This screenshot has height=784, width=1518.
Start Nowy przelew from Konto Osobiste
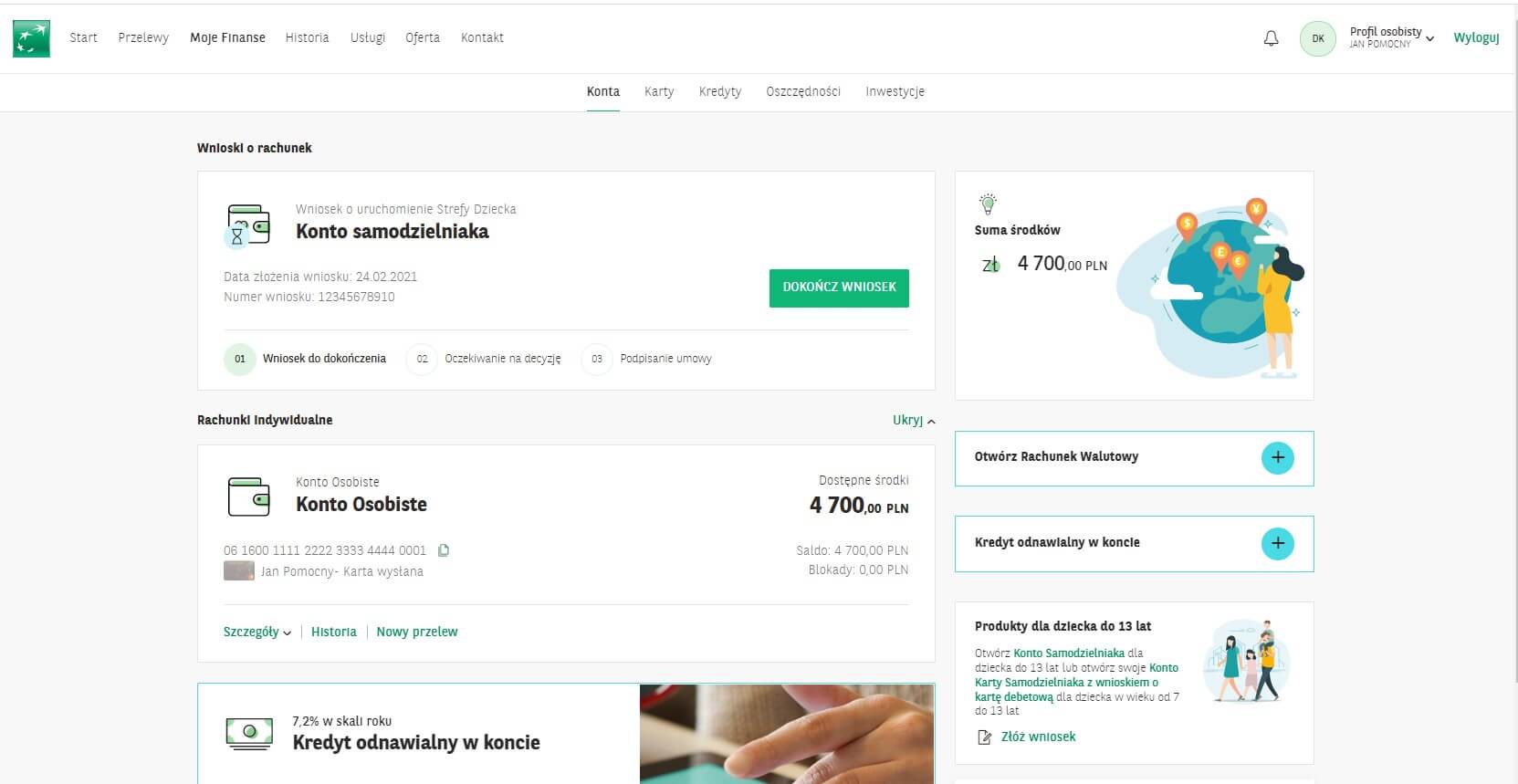tap(417, 632)
